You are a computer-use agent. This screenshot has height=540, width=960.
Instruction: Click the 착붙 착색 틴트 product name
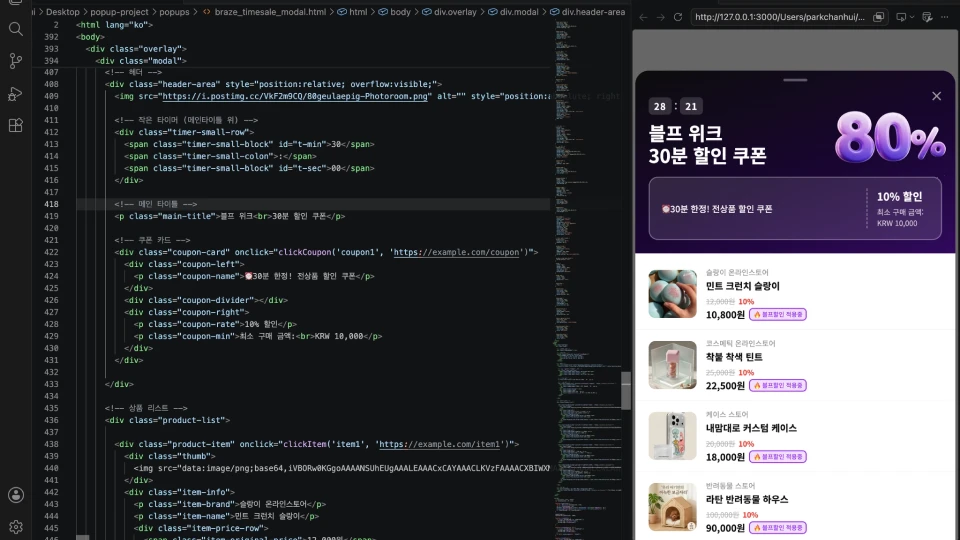734,357
